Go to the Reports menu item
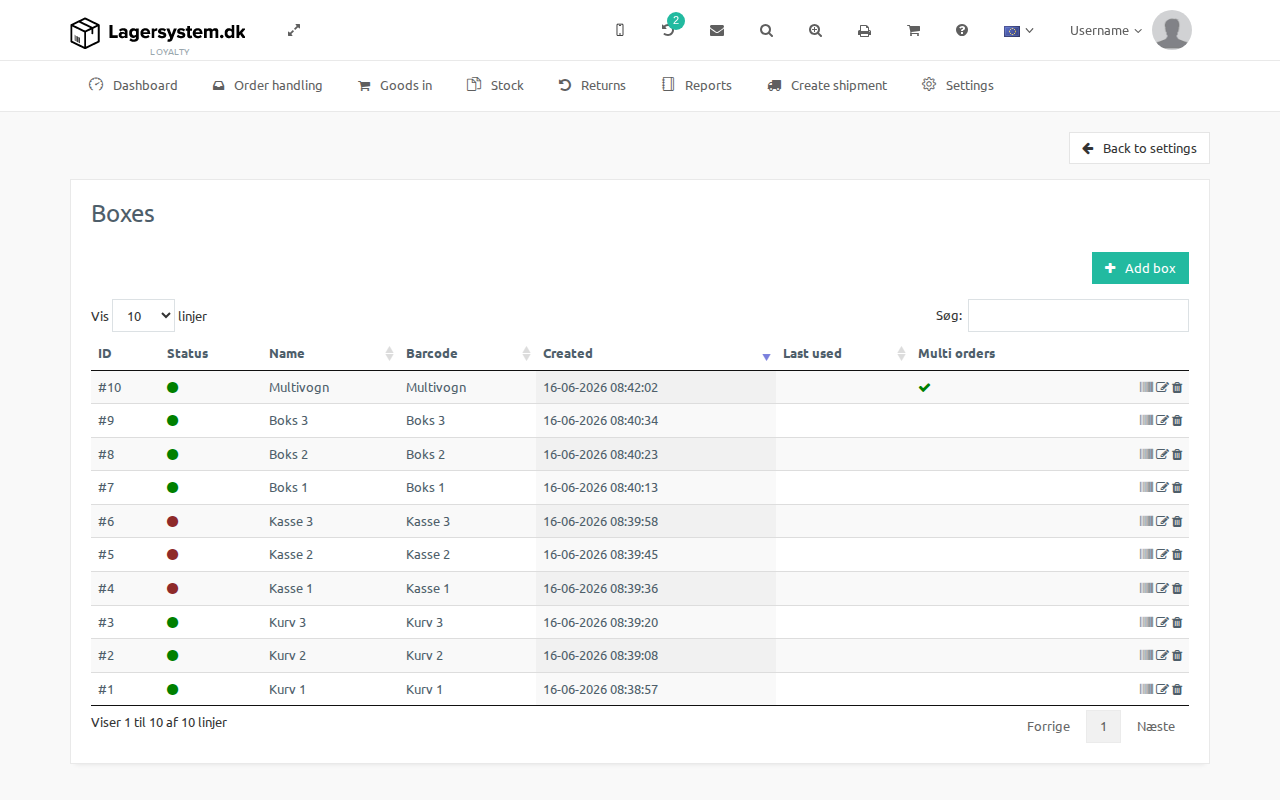The image size is (1280, 800). pos(697,85)
